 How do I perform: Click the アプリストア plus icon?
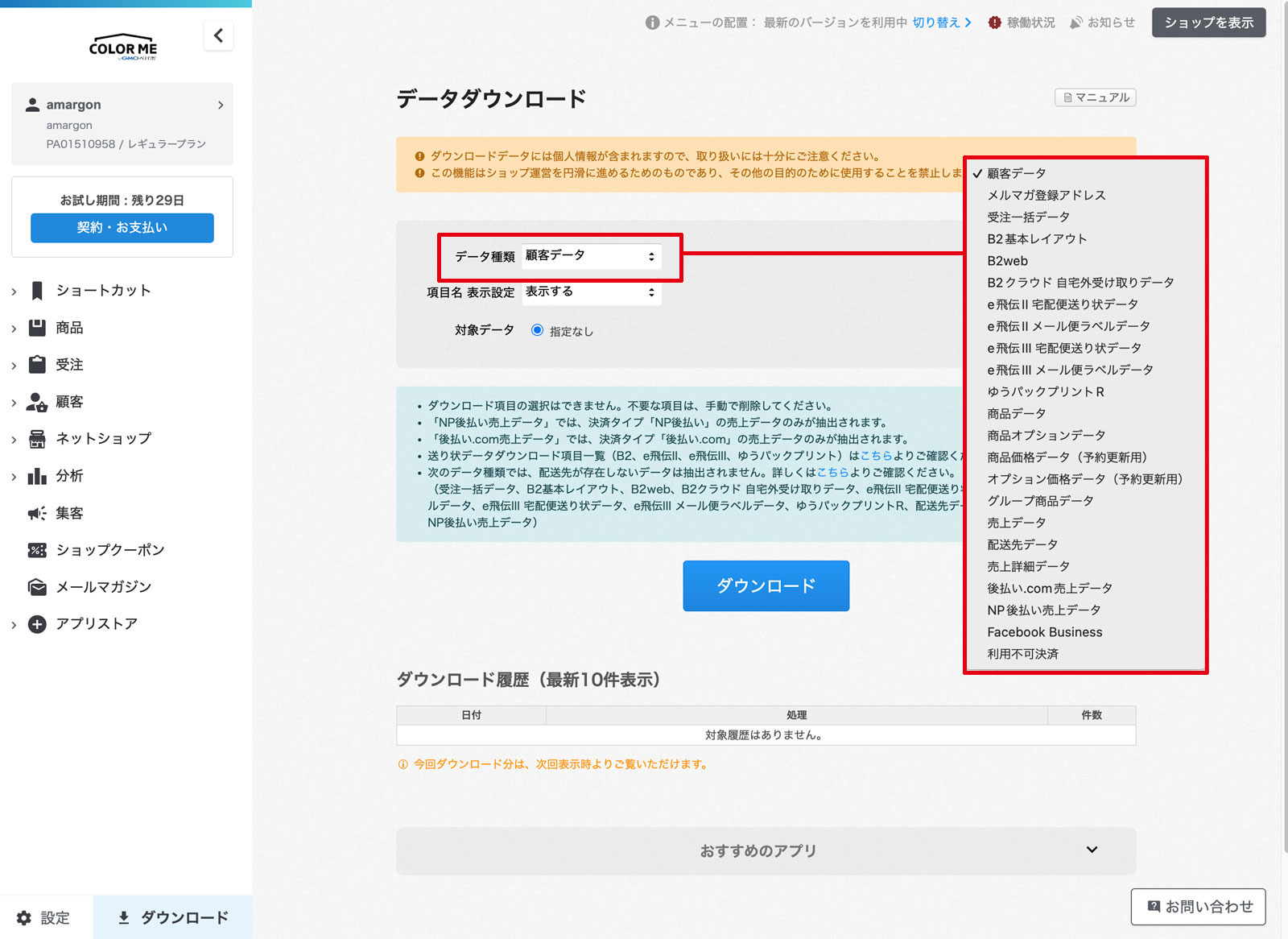coord(37,624)
